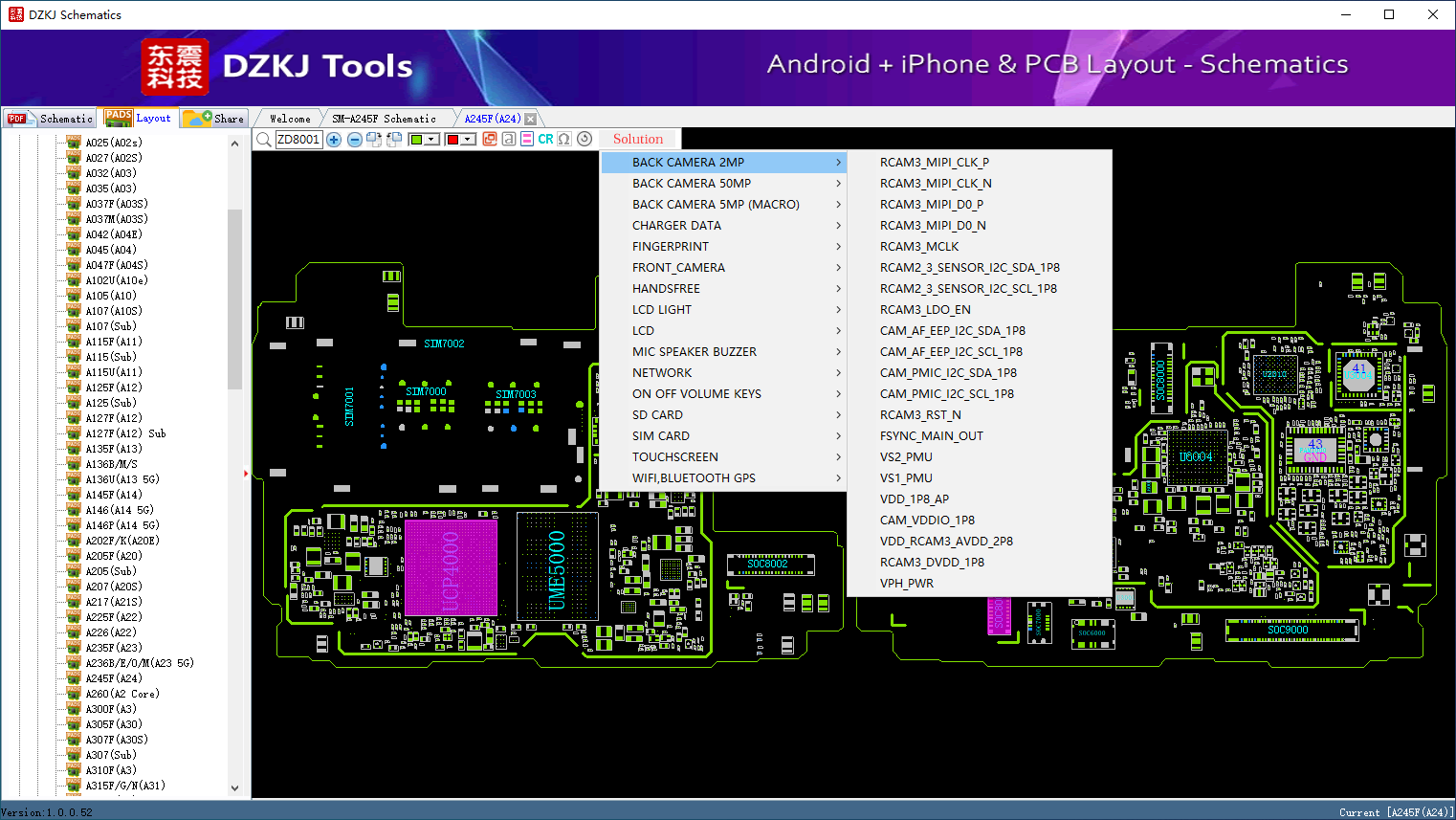
Task: Click the green color swatch
Action: [x=416, y=140]
